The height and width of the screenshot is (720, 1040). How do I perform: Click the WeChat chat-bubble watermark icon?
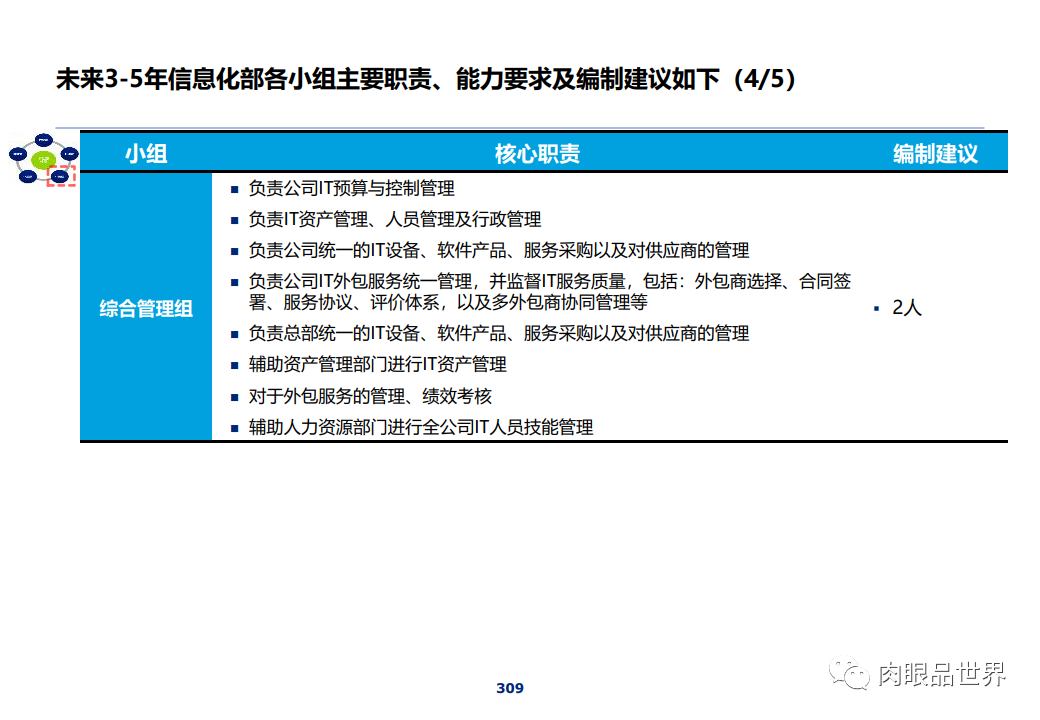[x=852, y=676]
